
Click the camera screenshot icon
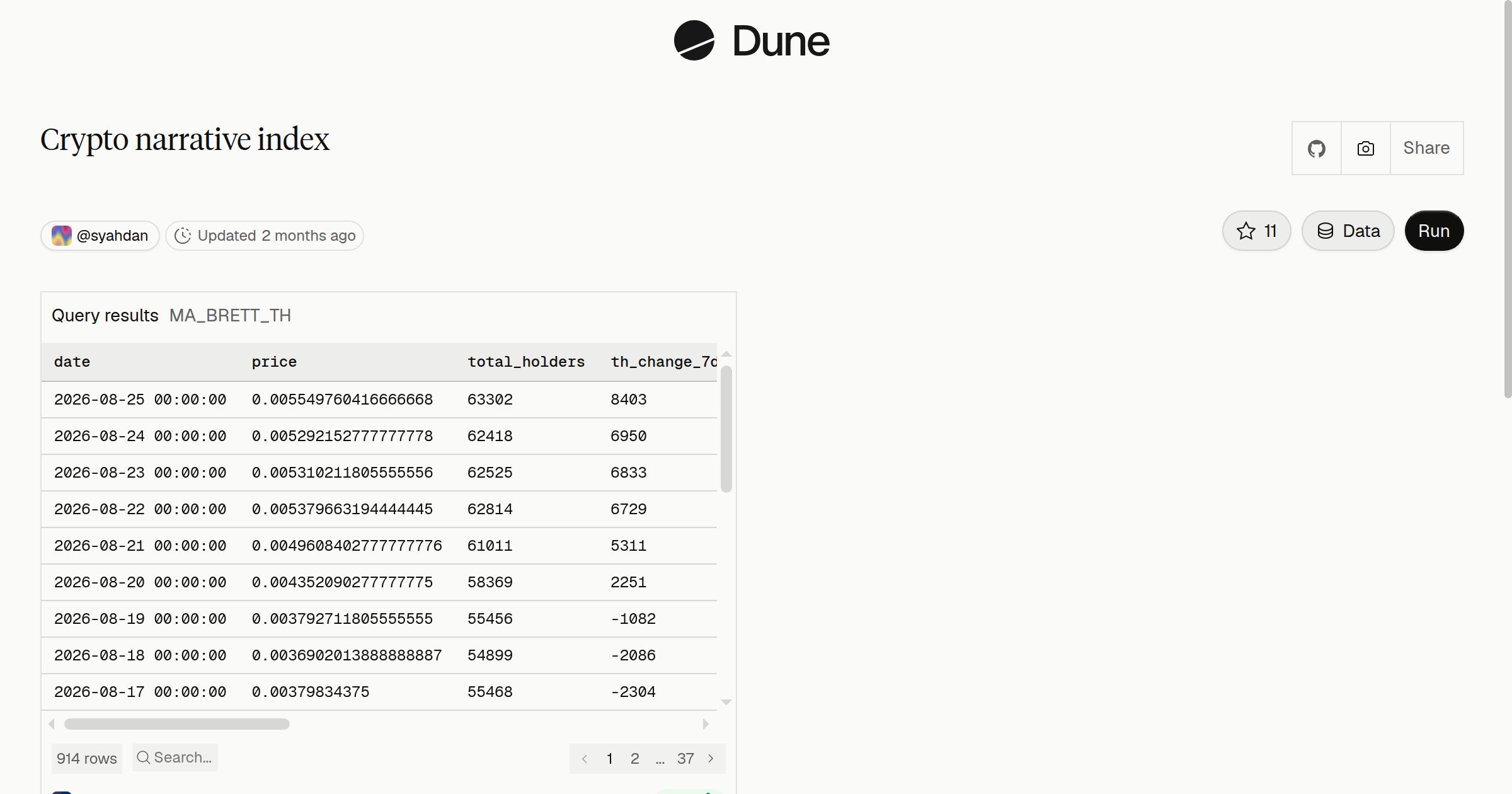click(1365, 148)
